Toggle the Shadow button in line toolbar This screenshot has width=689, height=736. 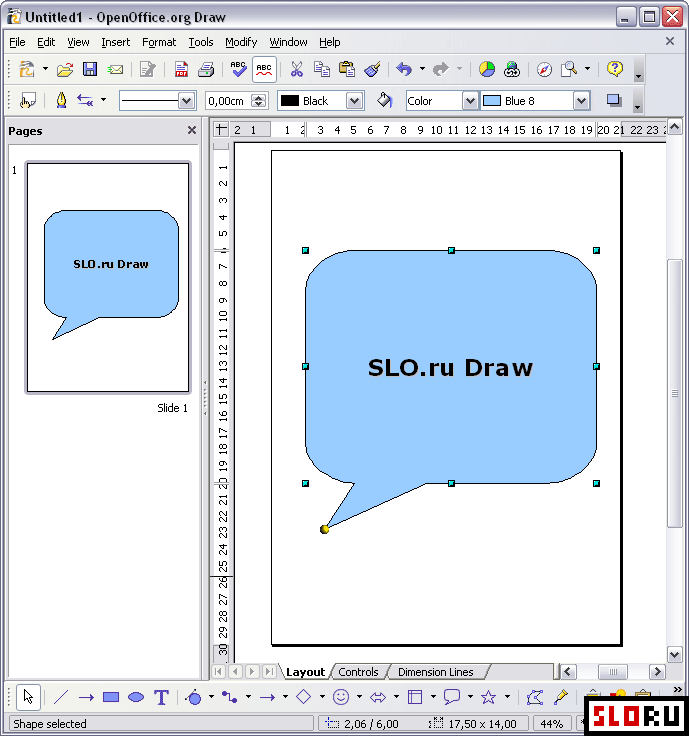tap(614, 101)
